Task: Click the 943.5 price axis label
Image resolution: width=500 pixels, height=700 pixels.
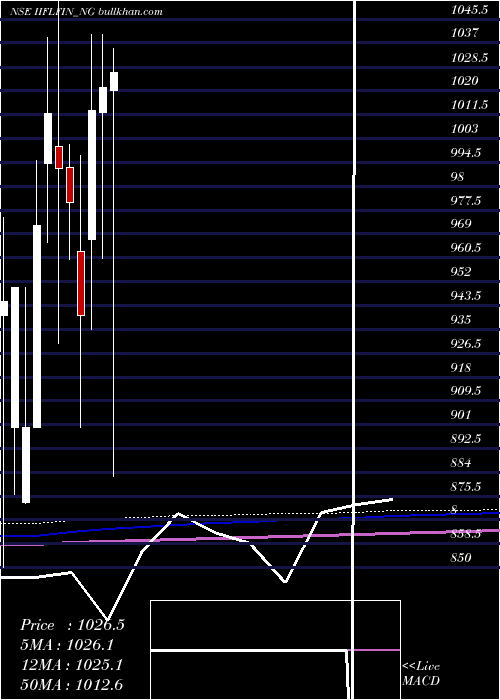Action: point(466,295)
